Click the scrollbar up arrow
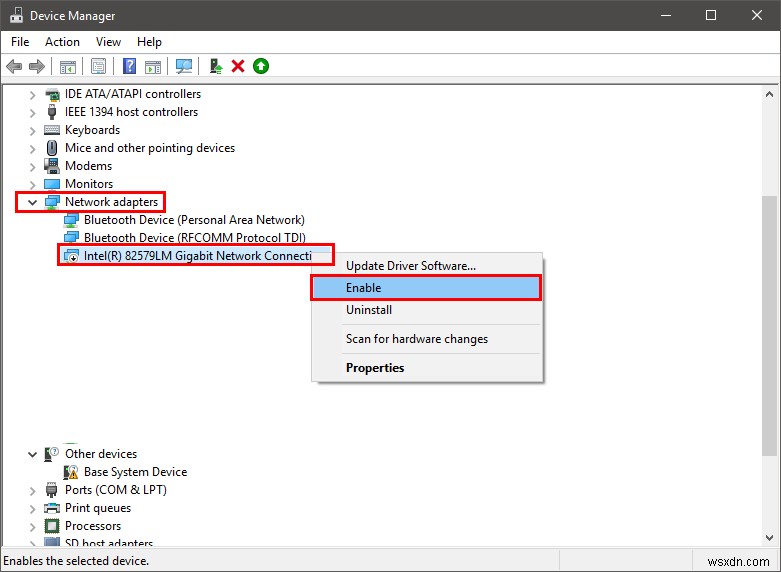This screenshot has width=781, height=572. click(769, 94)
